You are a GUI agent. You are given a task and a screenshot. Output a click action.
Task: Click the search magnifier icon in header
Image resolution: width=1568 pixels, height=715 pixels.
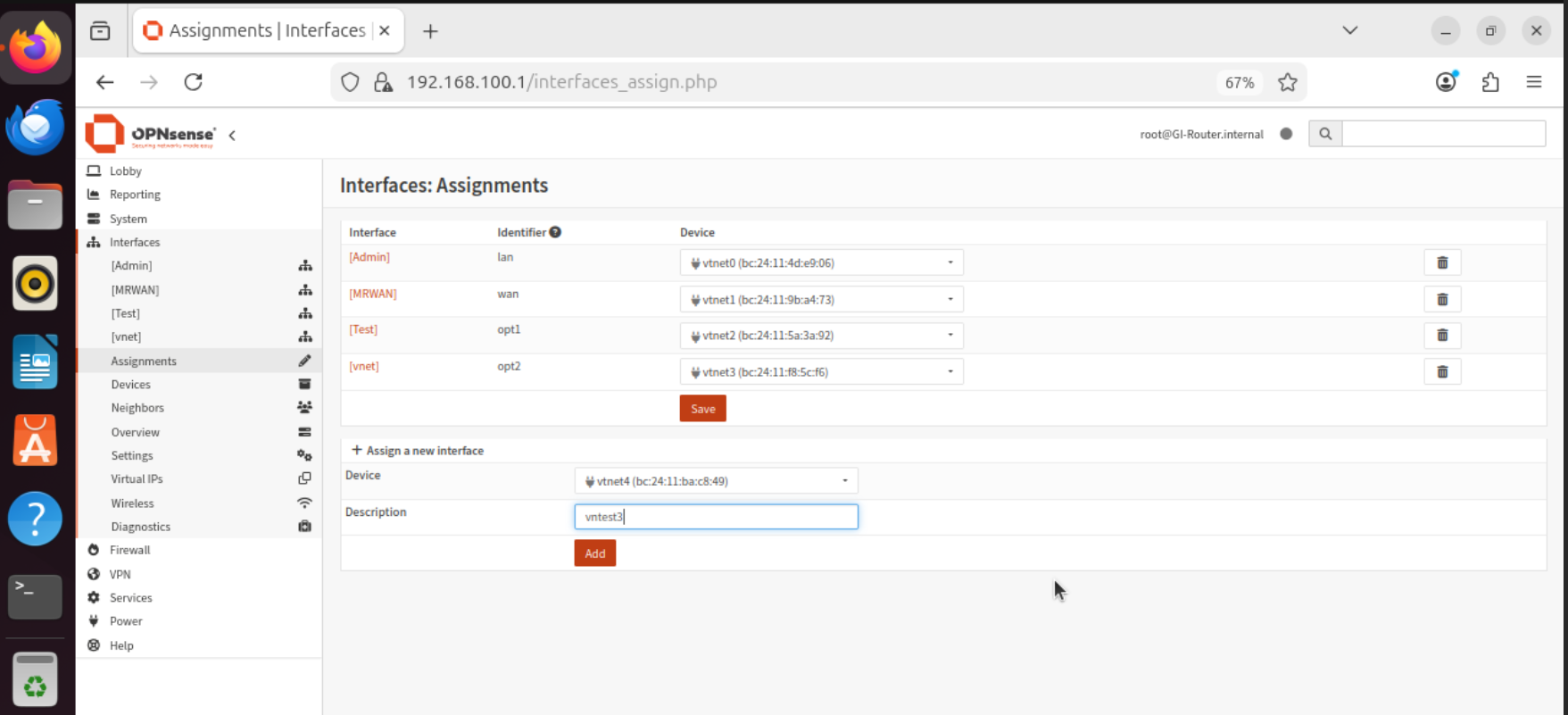[1325, 134]
